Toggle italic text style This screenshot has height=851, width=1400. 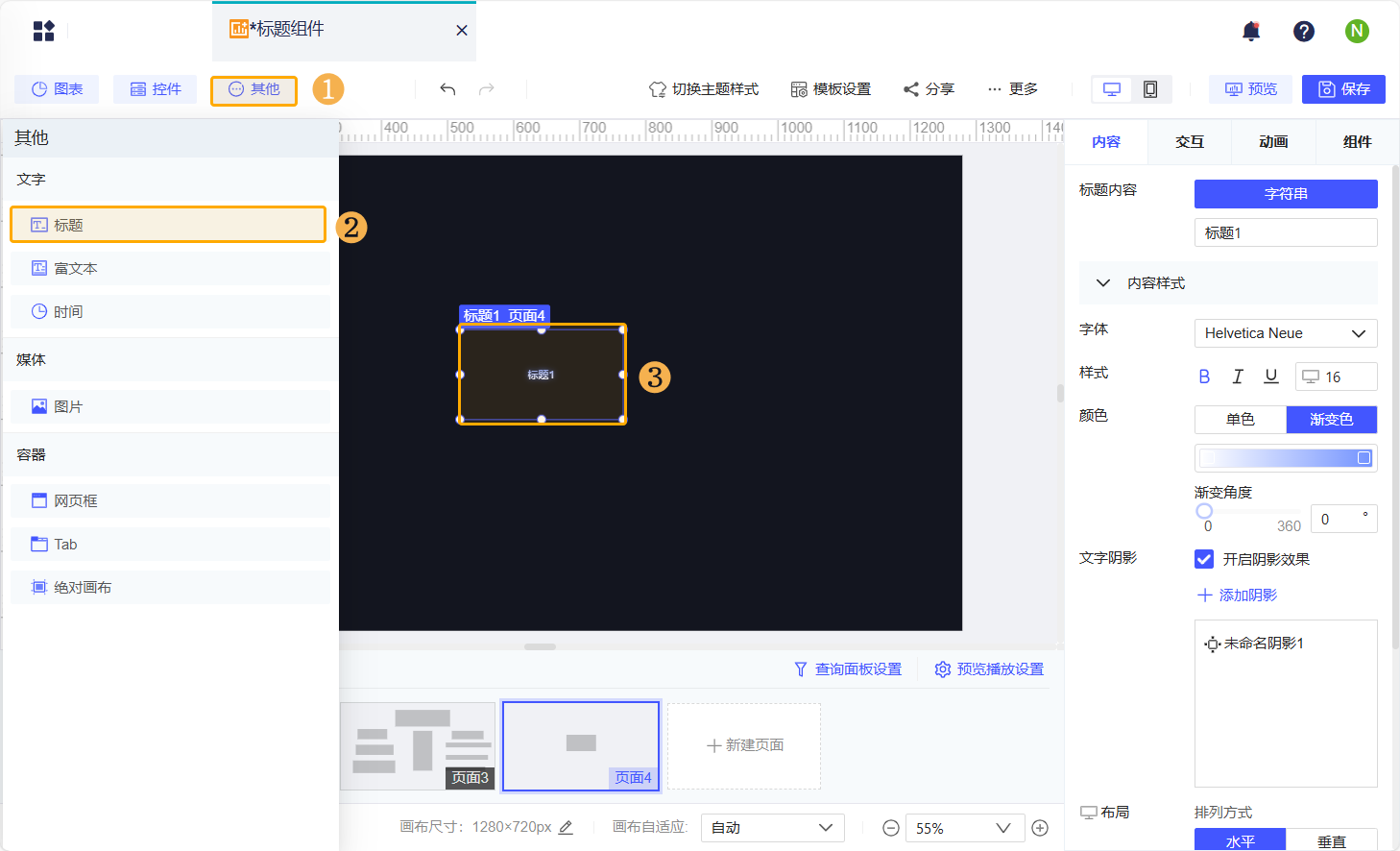pyautogui.click(x=1238, y=377)
